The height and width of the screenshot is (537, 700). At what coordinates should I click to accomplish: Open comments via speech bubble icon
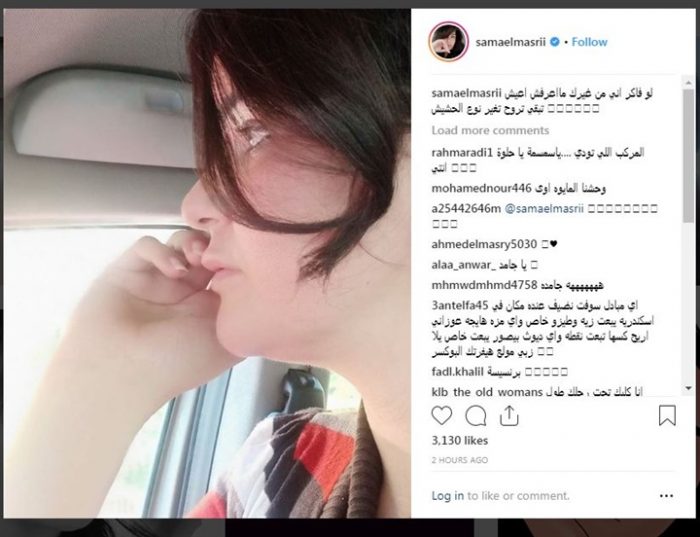pos(475,416)
